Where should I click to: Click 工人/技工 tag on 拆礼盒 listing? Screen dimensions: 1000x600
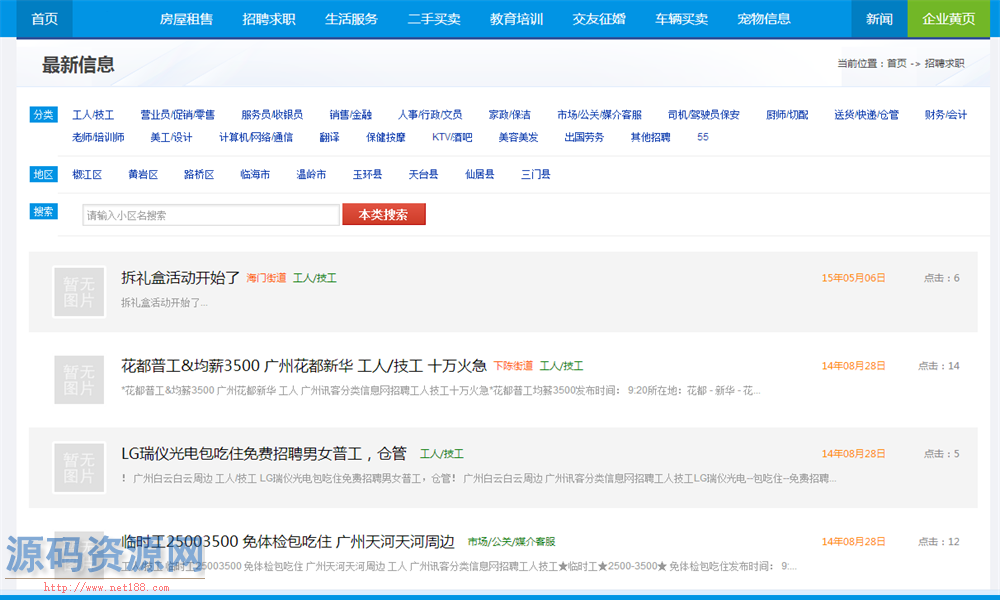[315, 278]
